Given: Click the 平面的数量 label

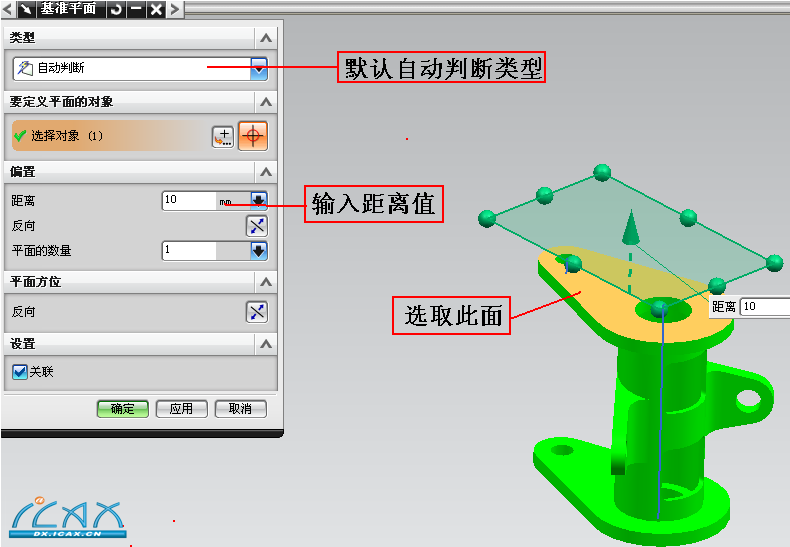Looking at the screenshot, I should [x=41, y=251].
